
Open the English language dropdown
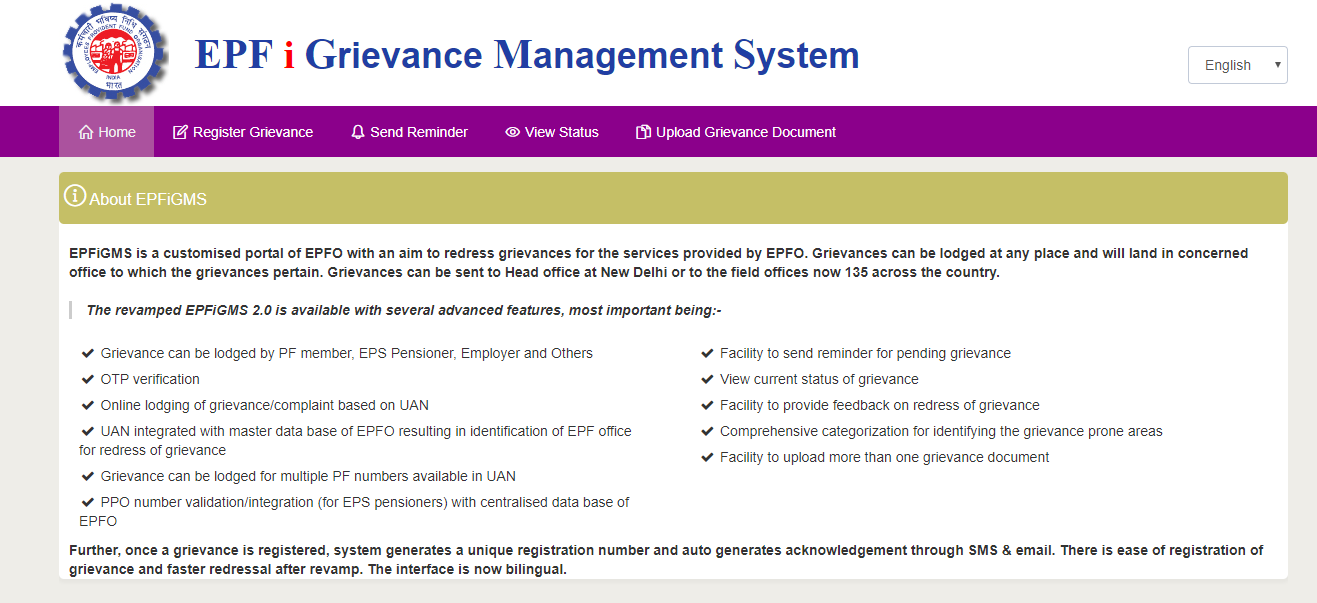(x=1237, y=65)
